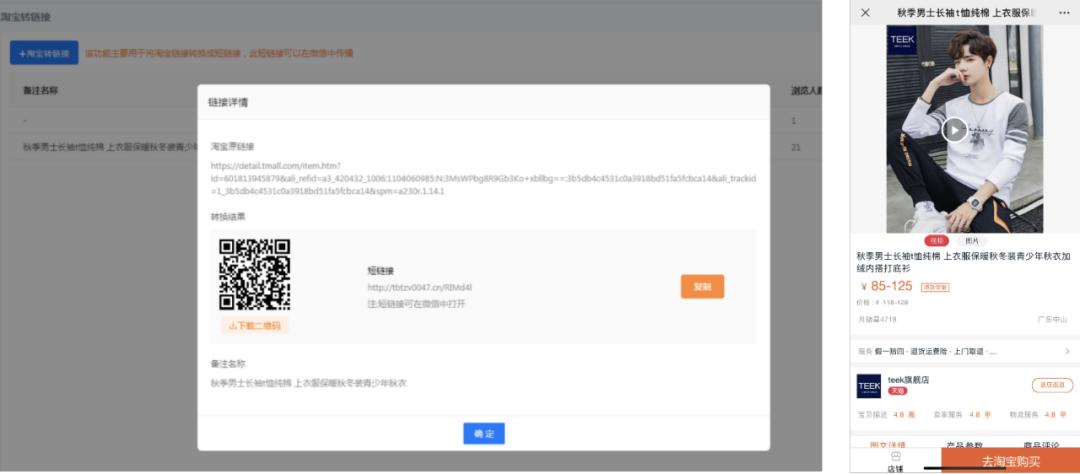
Task: Click the QR code image in the dialog
Action: (x=254, y=274)
